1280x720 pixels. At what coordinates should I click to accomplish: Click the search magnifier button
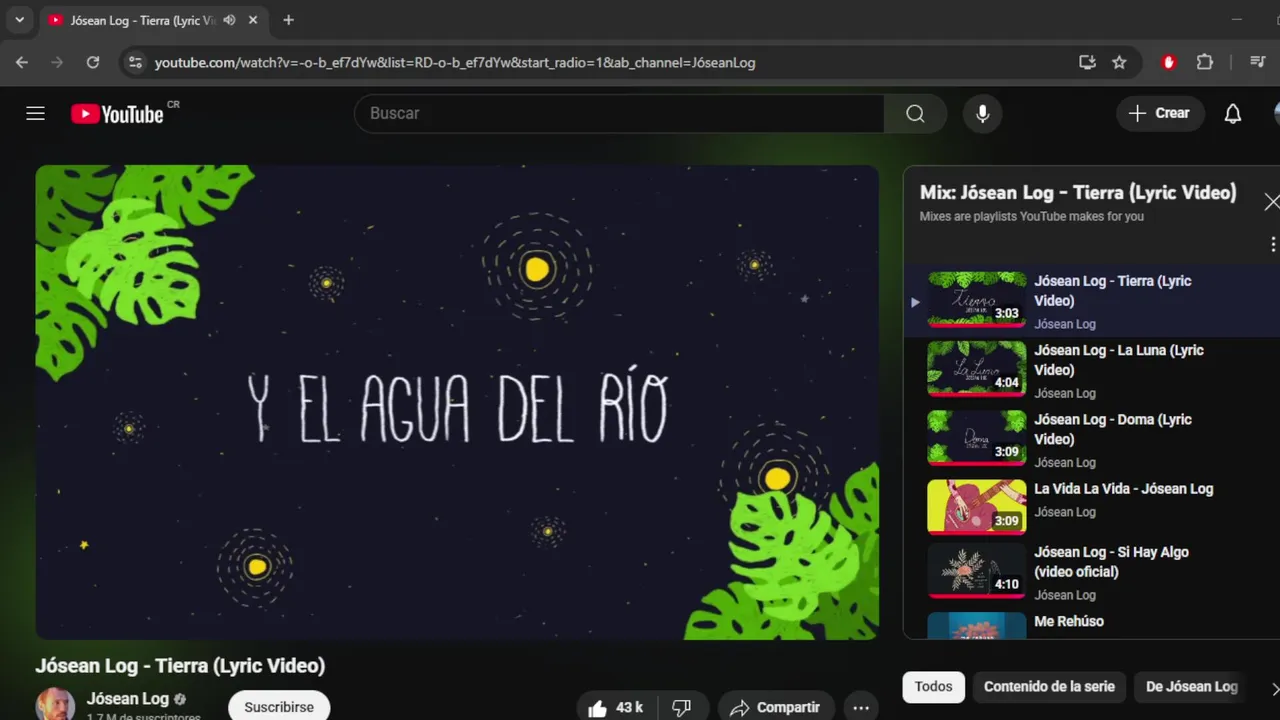tap(915, 114)
